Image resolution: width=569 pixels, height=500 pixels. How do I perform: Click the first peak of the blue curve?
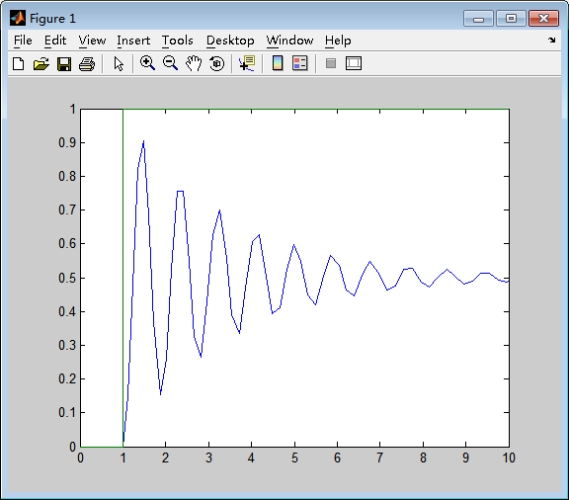[x=144, y=141]
